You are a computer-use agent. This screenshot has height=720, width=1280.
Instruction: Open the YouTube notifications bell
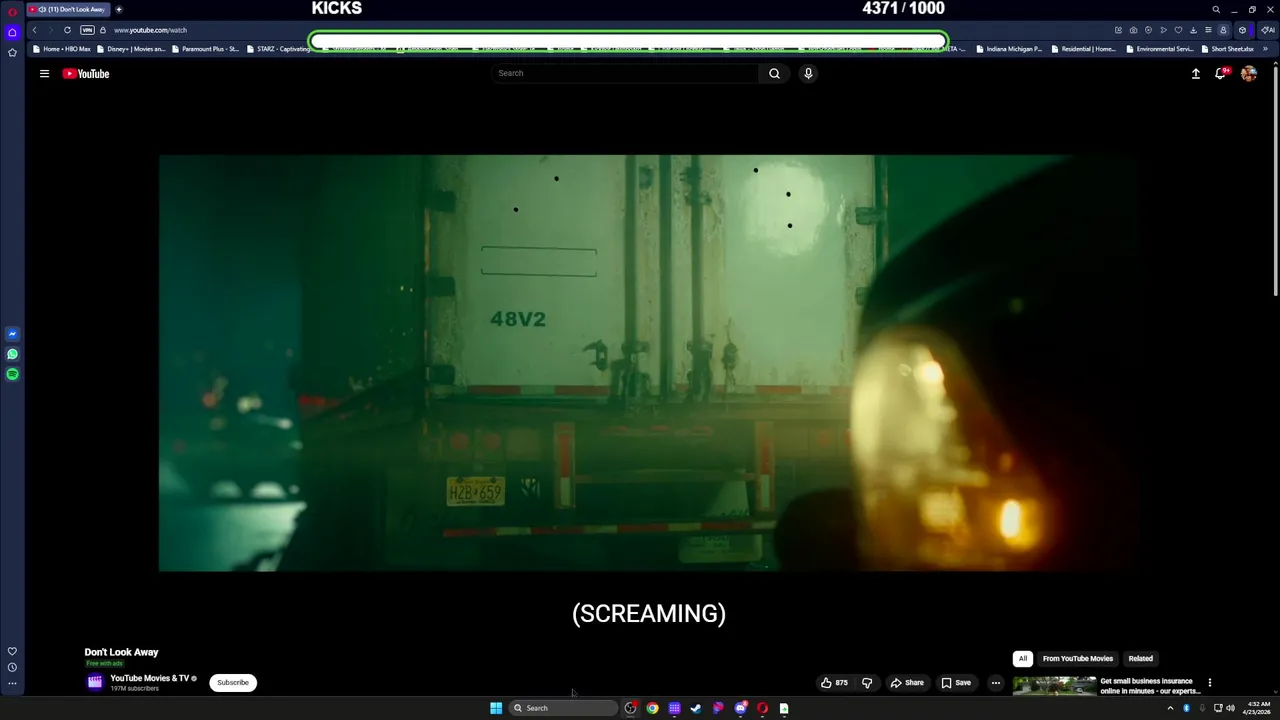(x=1221, y=73)
